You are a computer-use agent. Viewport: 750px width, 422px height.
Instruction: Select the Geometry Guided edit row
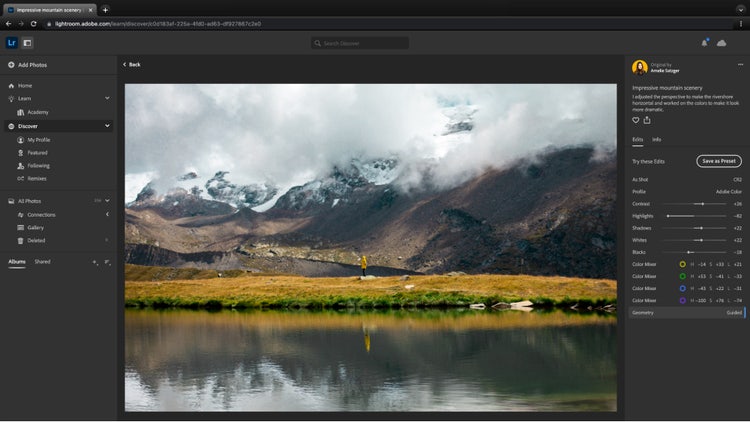[687, 313]
